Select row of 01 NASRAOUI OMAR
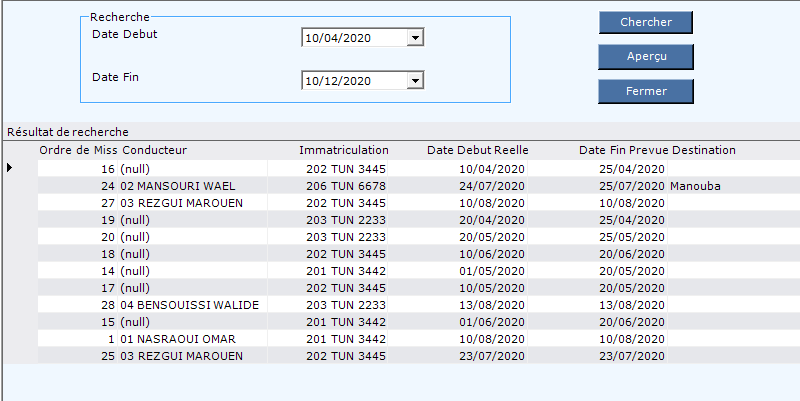 click(x=402, y=339)
